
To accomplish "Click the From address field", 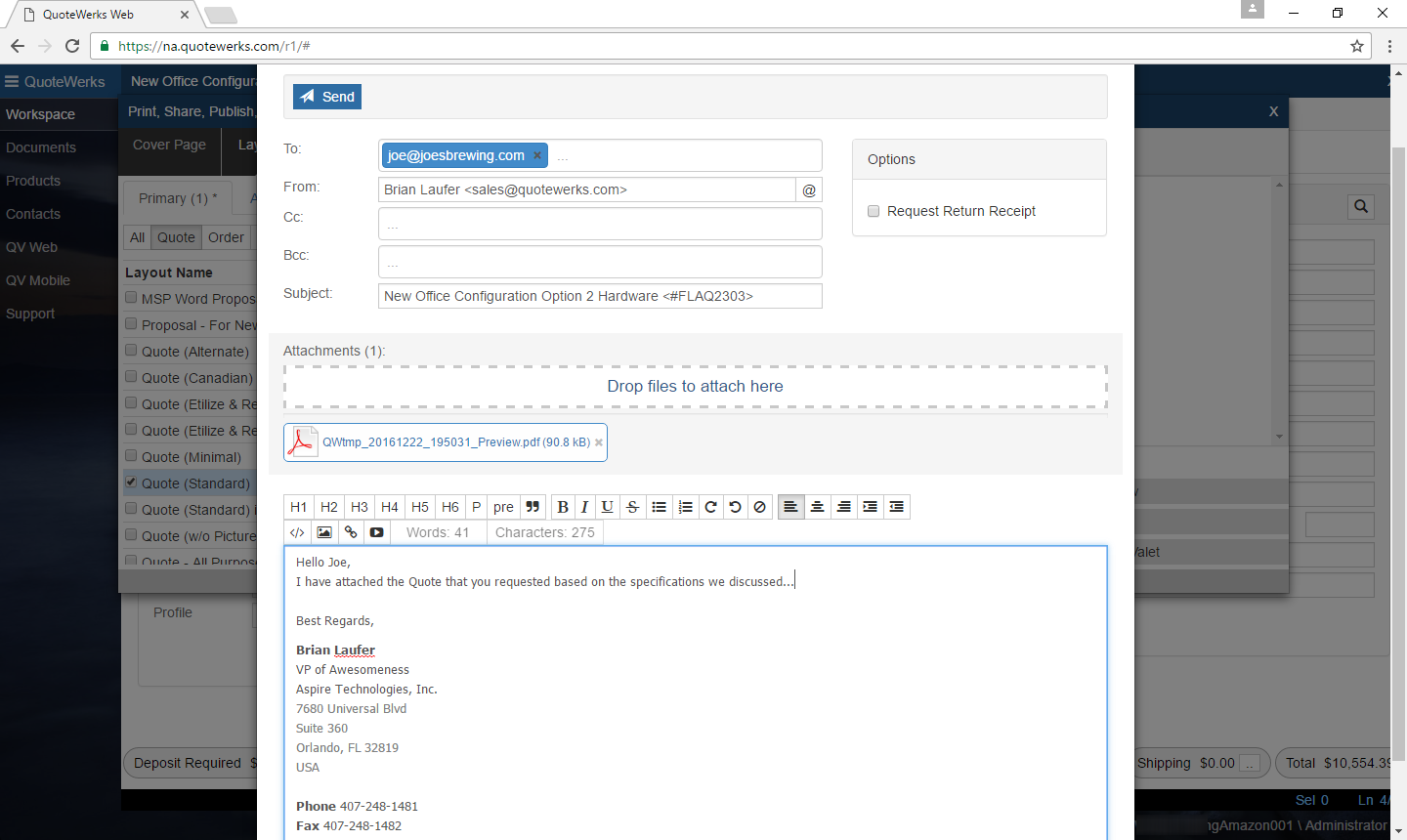I will pos(587,189).
